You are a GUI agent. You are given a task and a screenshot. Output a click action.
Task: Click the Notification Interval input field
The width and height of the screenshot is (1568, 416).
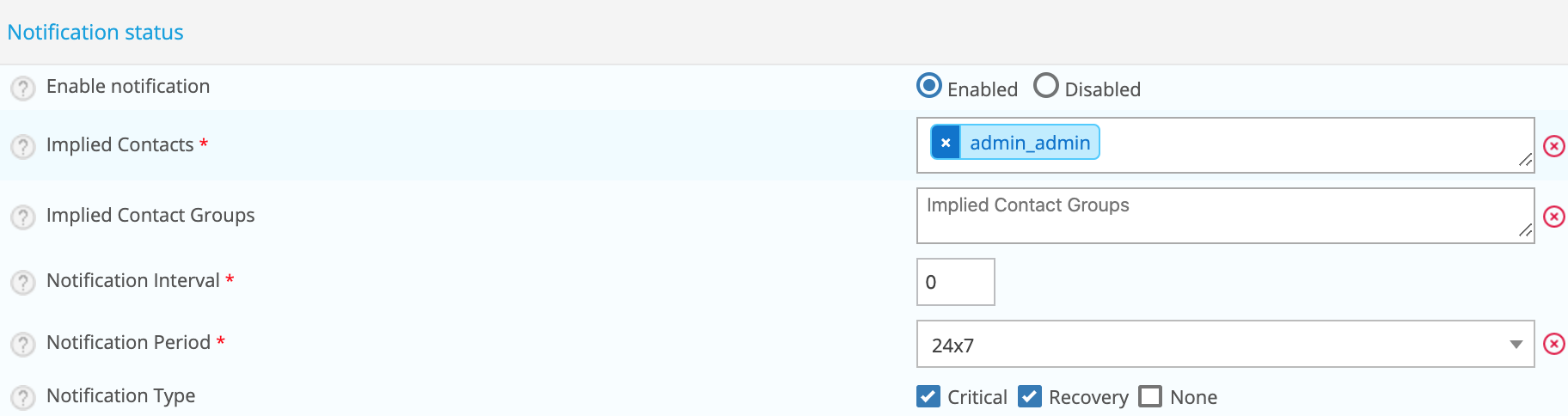click(956, 282)
